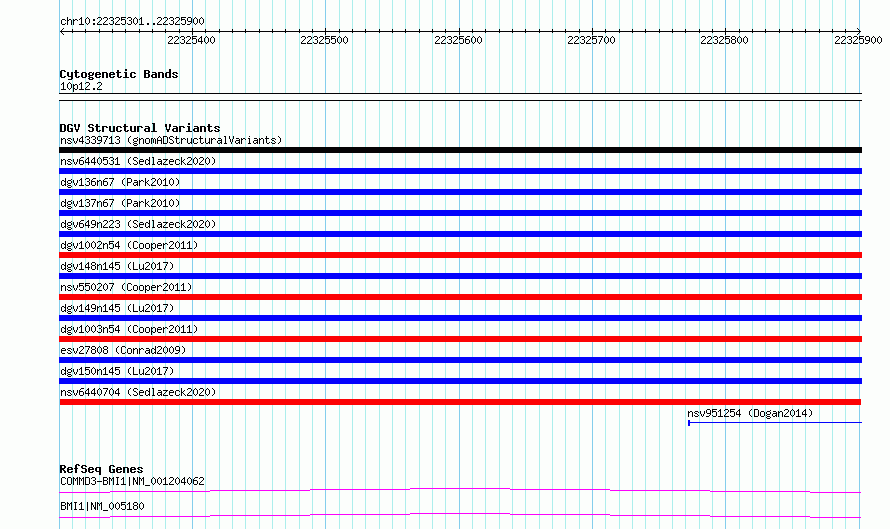Click the blue bar under dgv150n145

[460, 381]
